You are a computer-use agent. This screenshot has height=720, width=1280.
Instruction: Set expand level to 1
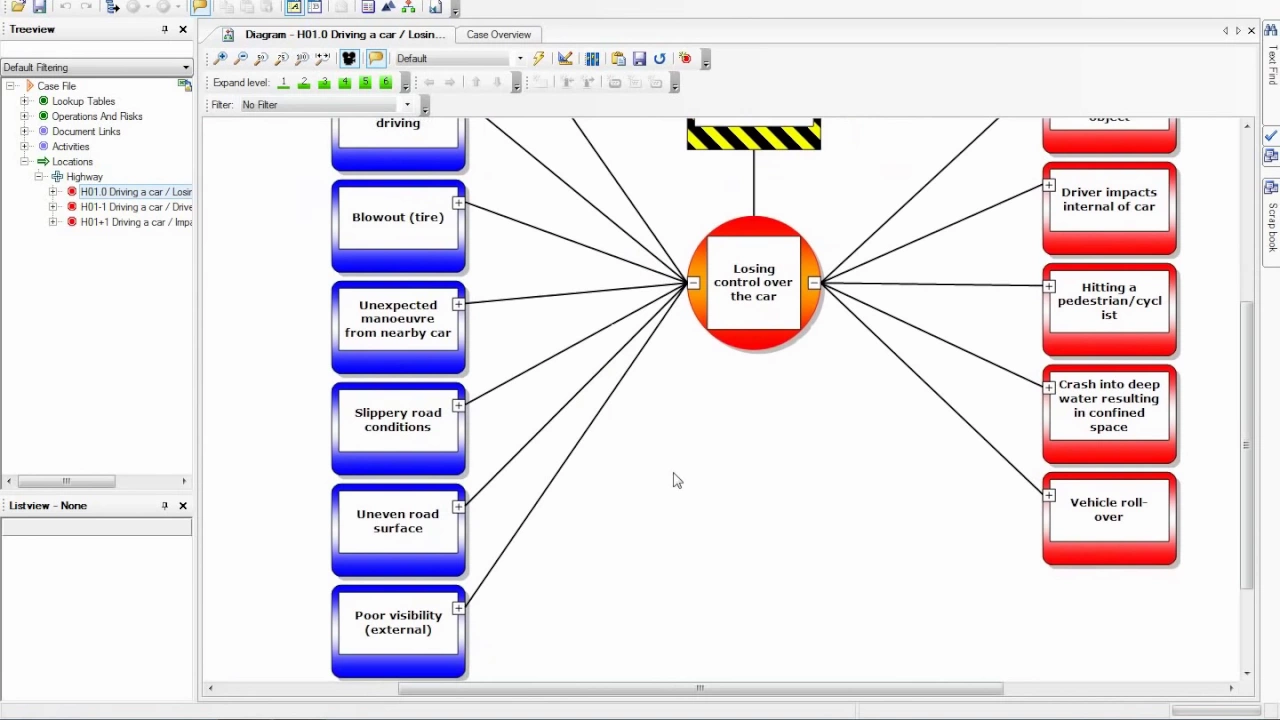[x=284, y=83]
